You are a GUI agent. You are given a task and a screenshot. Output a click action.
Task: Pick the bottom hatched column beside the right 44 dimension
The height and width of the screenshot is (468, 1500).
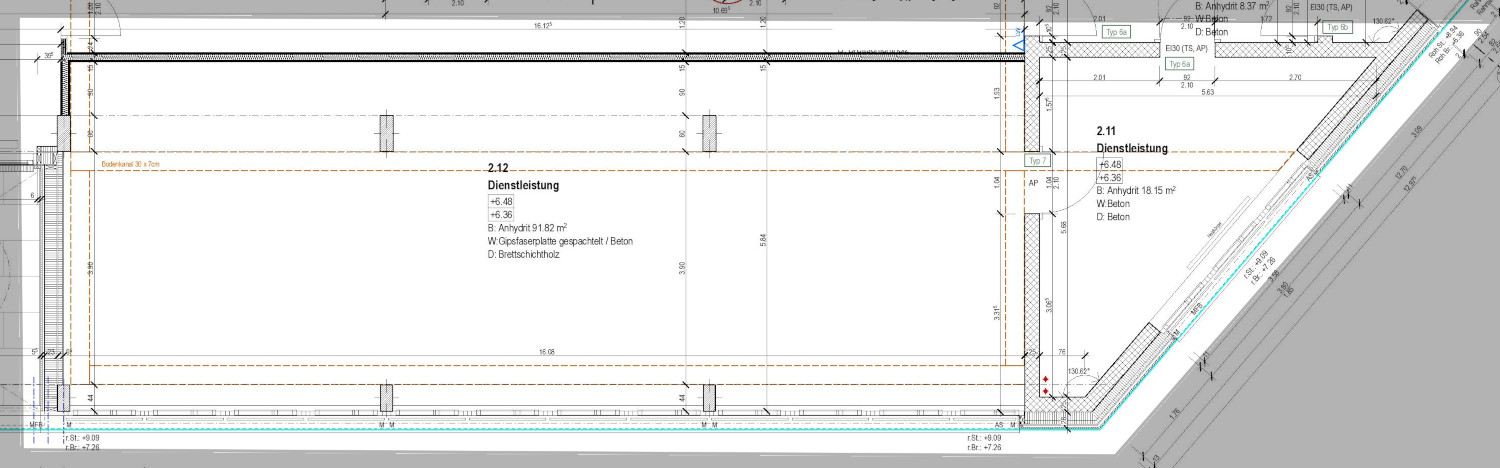click(x=710, y=399)
